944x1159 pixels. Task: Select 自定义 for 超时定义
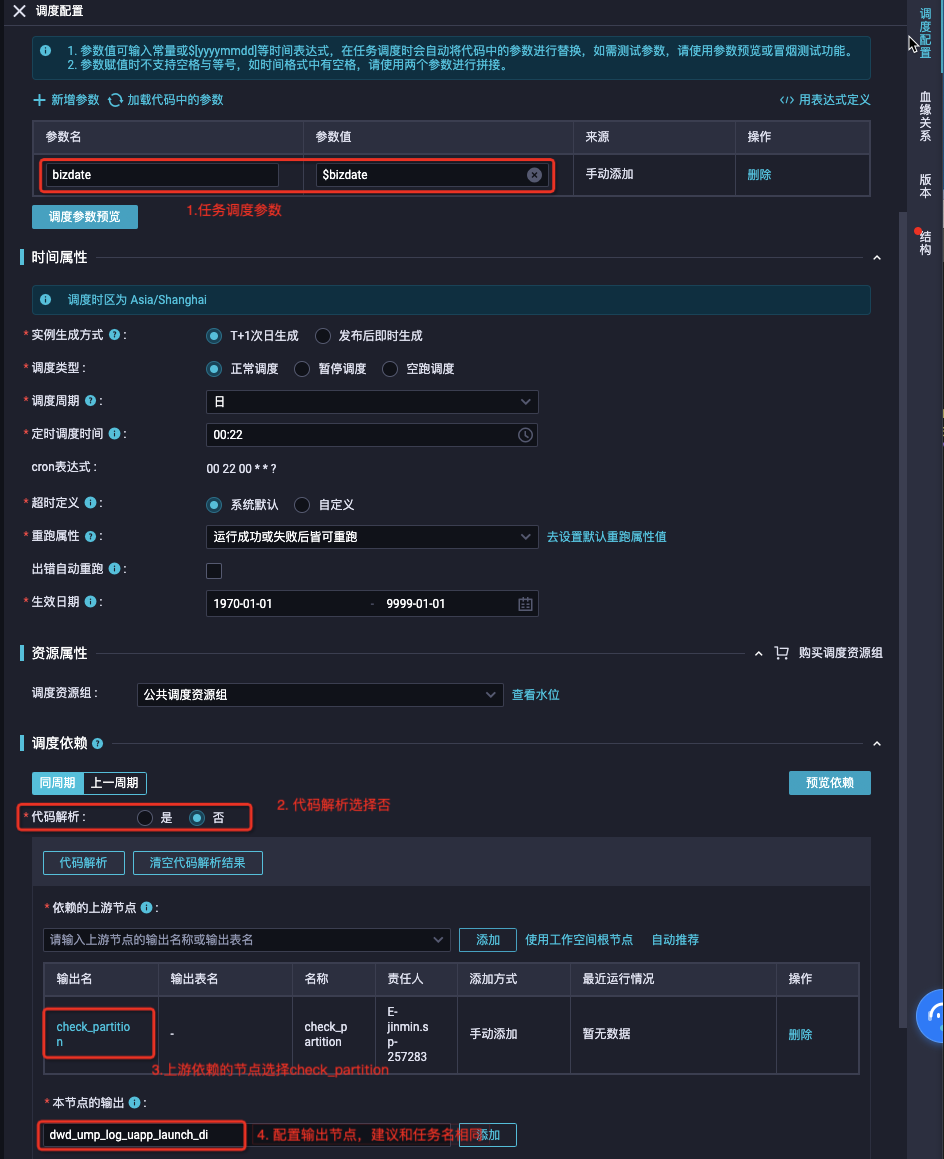click(302, 505)
